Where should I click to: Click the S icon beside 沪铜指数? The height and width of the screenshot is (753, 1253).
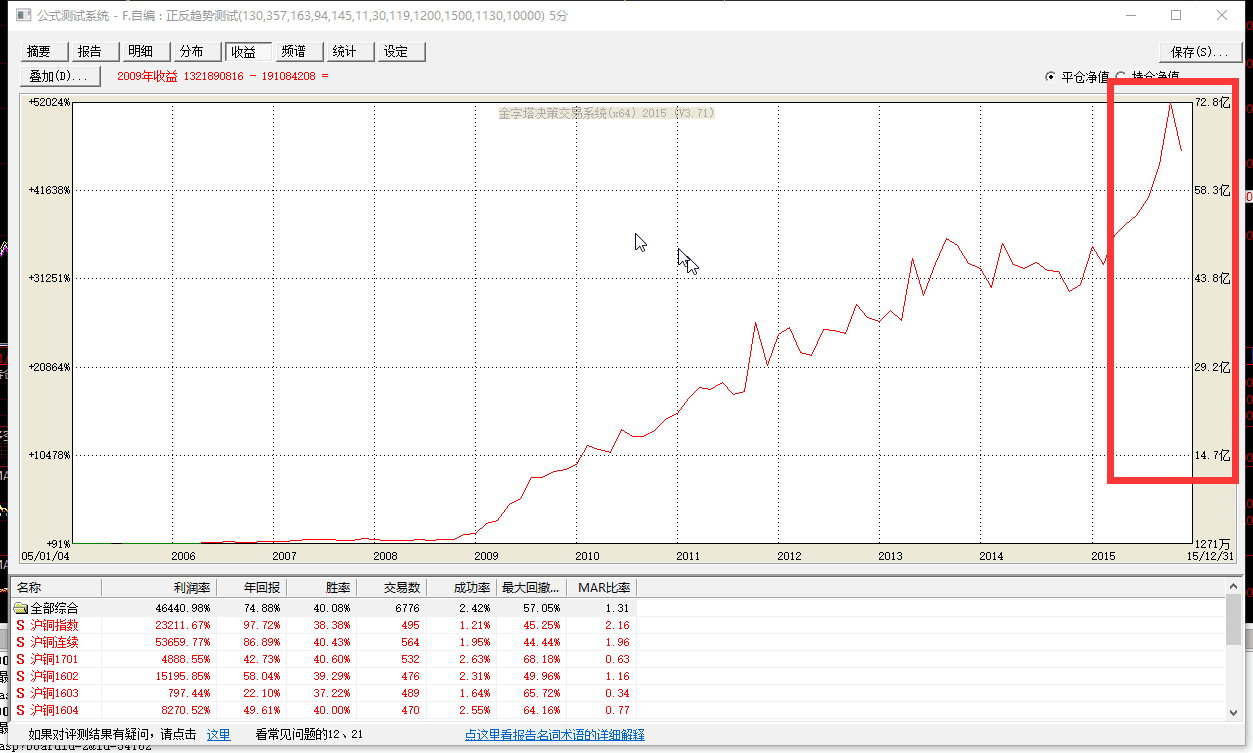point(20,625)
